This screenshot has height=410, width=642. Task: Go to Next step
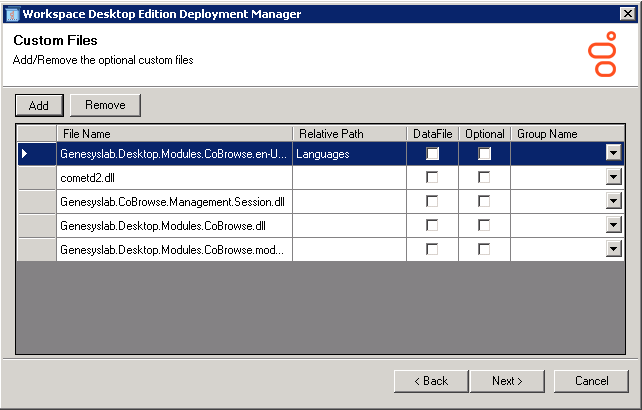(507, 381)
